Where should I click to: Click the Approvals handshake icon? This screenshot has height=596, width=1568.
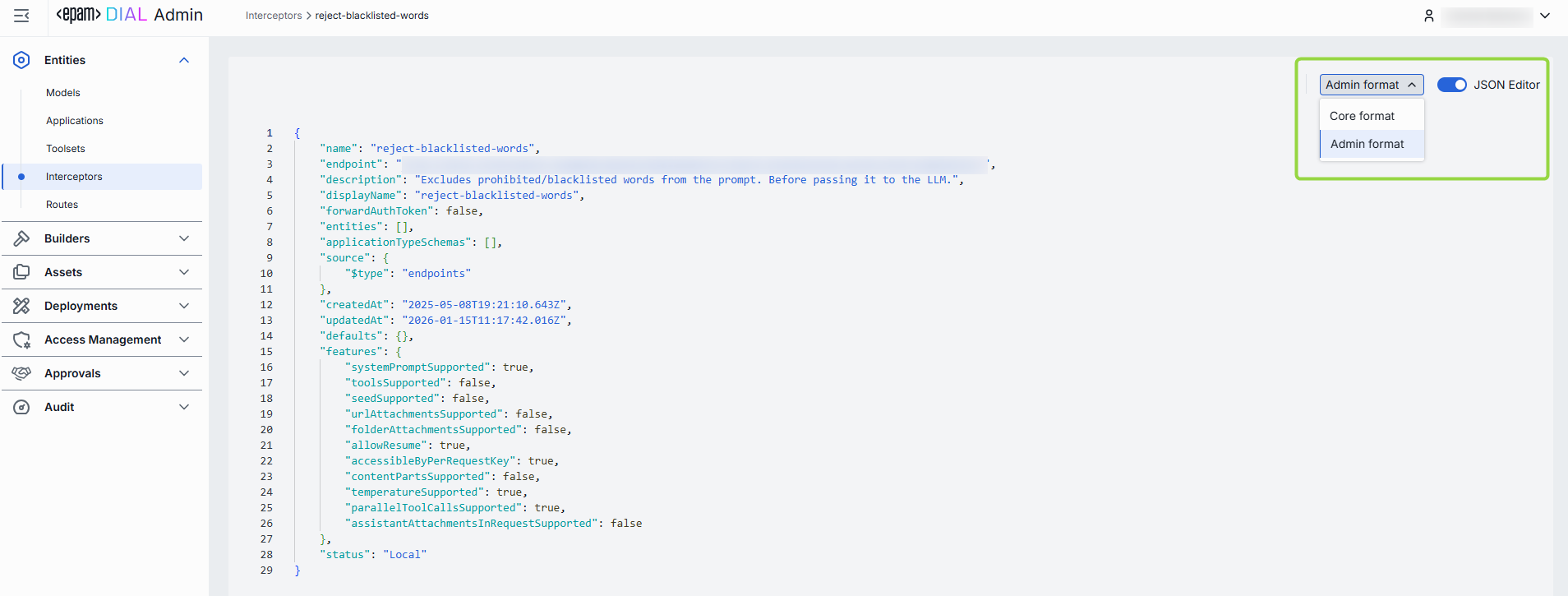(x=21, y=373)
